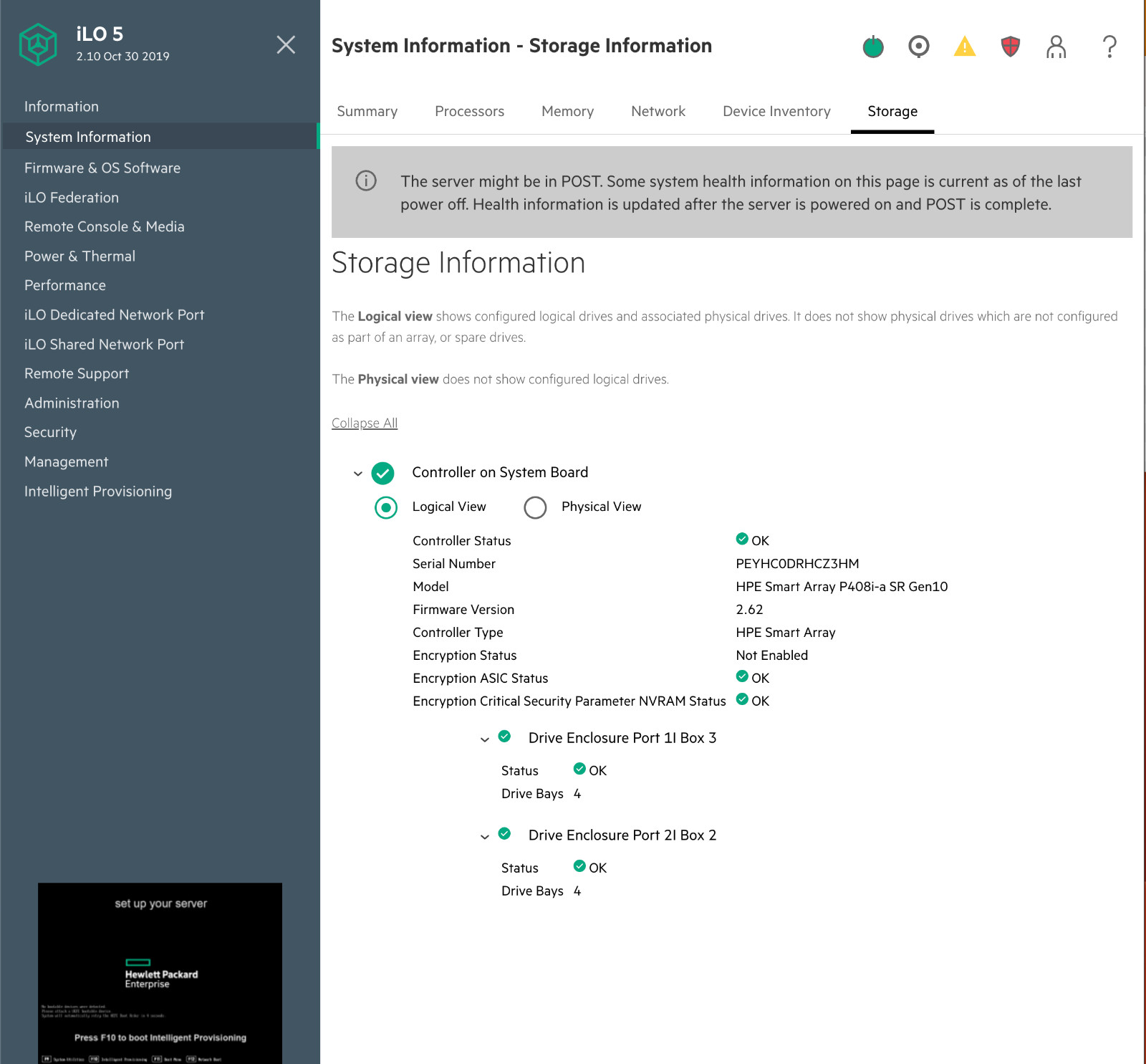The height and width of the screenshot is (1064, 1146).
Task: Close the navigation sidebar with X
Action: pos(286,44)
